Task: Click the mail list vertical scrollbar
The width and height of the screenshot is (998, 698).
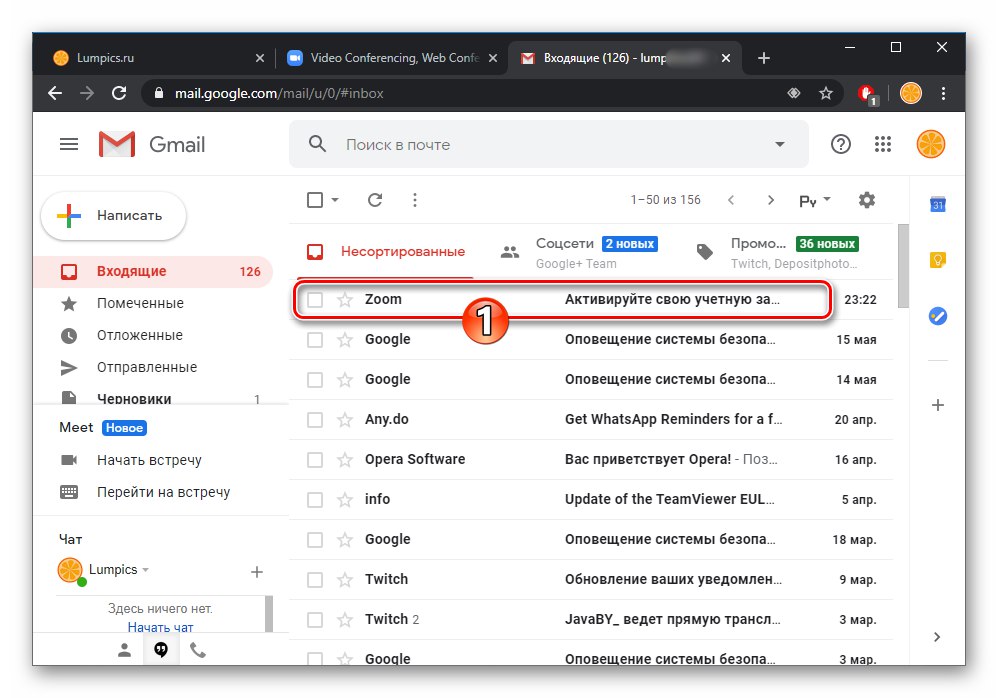Action: pyautogui.click(x=903, y=266)
